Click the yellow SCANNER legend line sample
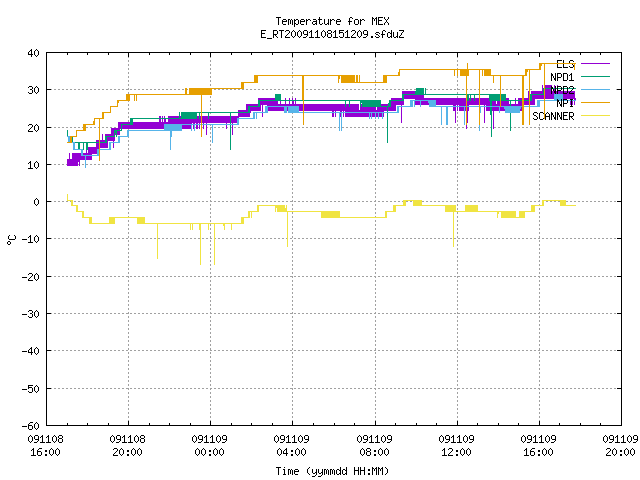The image size is (640, 480). [x=595, y=116]
